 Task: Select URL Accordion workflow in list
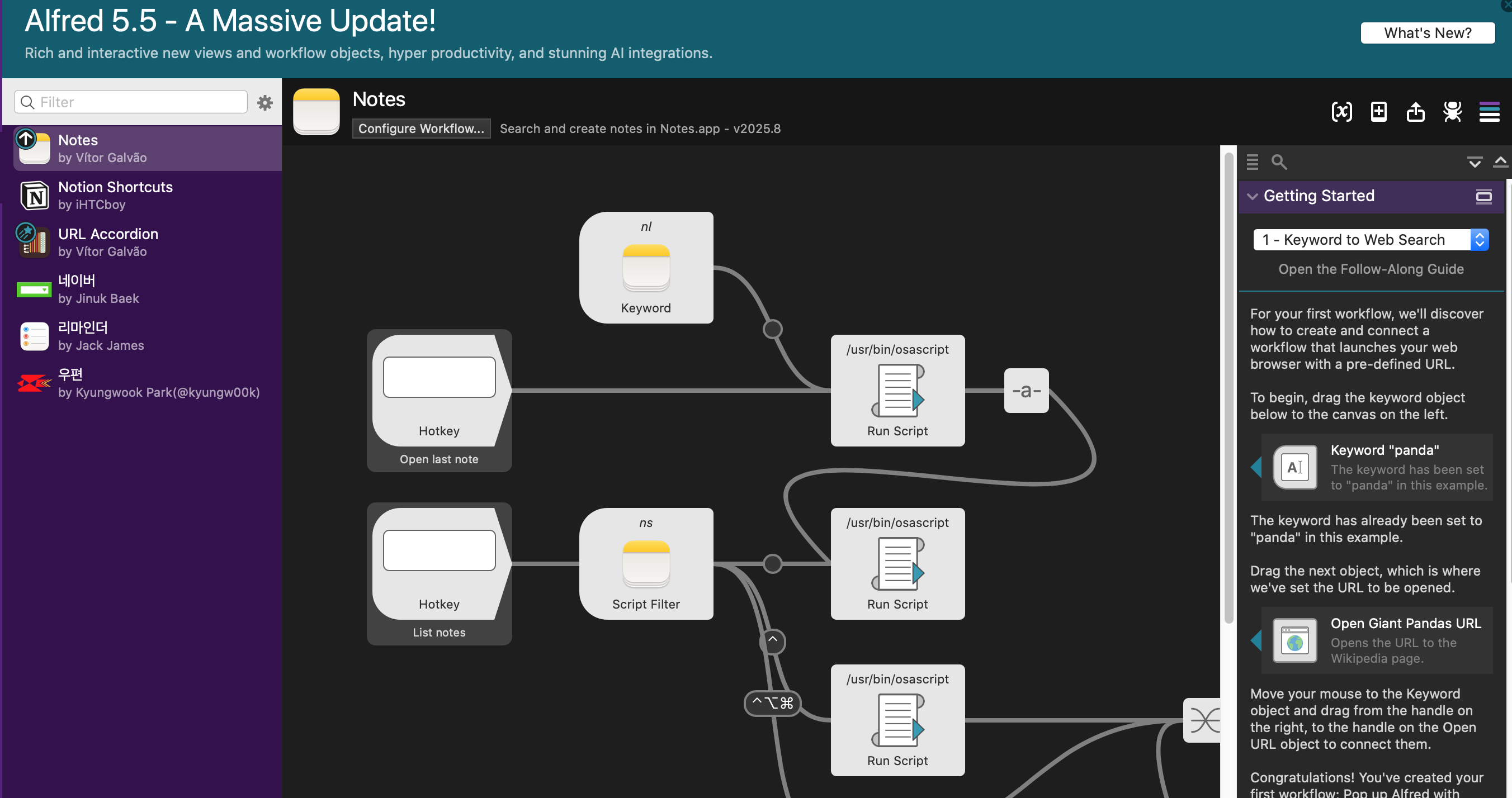tap(141, 242)
